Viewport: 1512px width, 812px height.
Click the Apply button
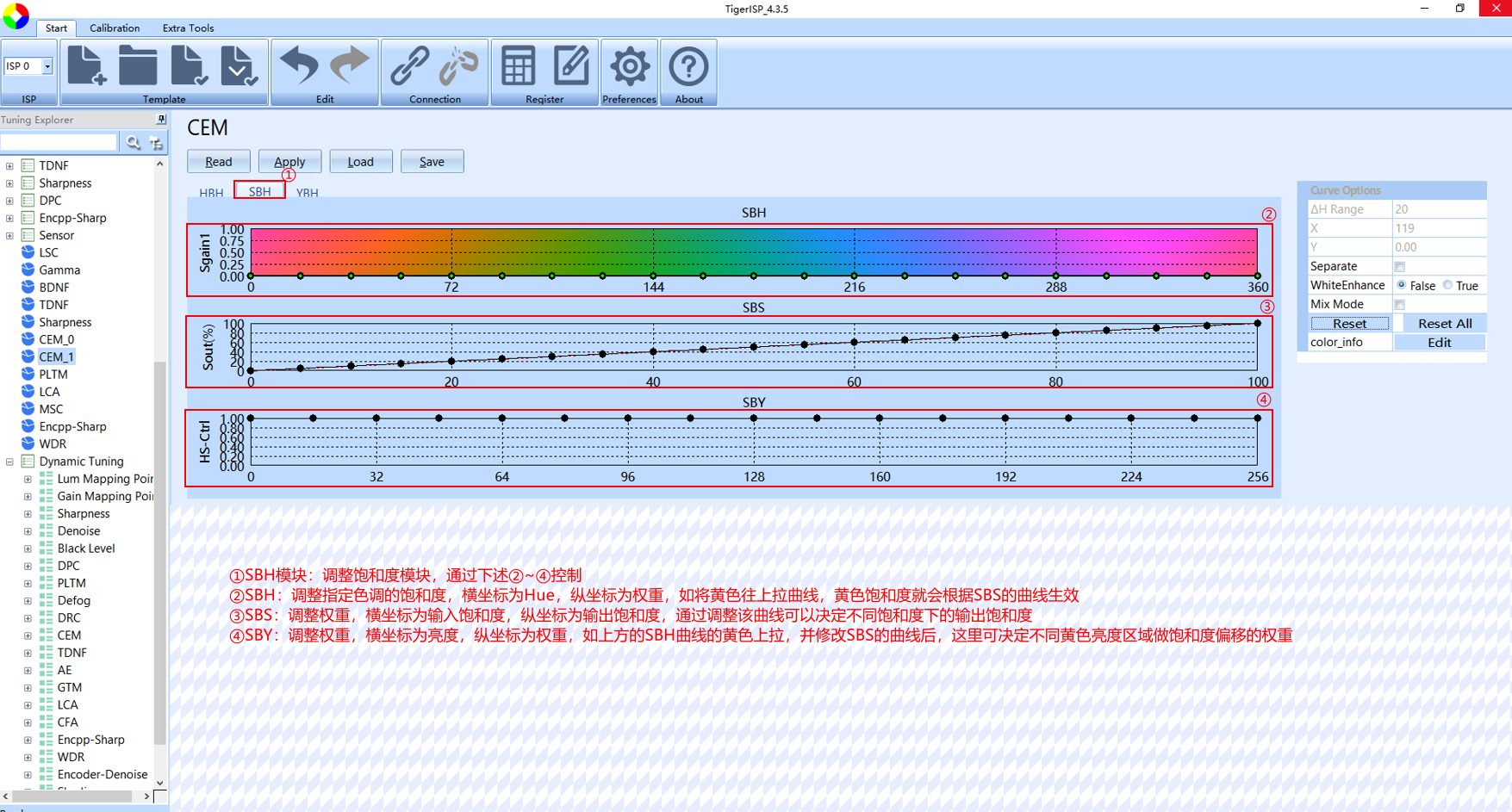289,162
